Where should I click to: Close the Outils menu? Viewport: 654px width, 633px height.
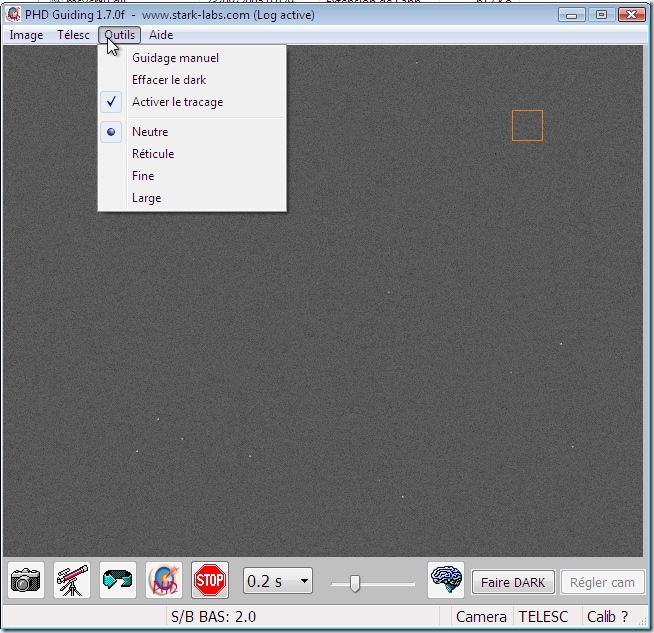[120, 35]
